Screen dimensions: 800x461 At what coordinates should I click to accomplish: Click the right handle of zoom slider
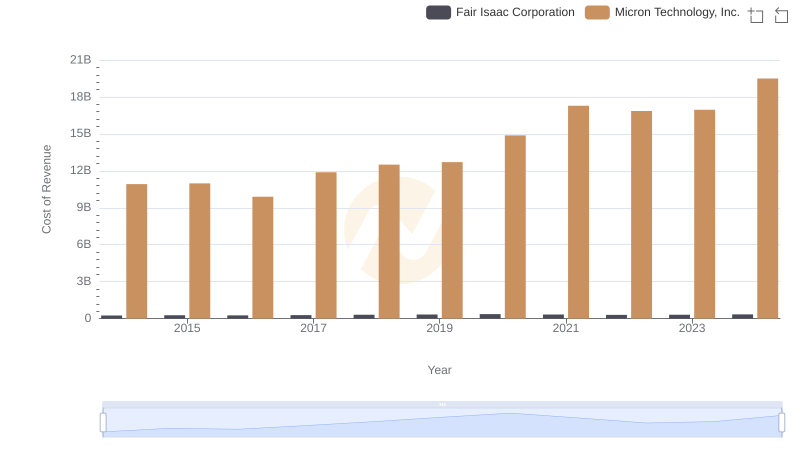[781, 423]
